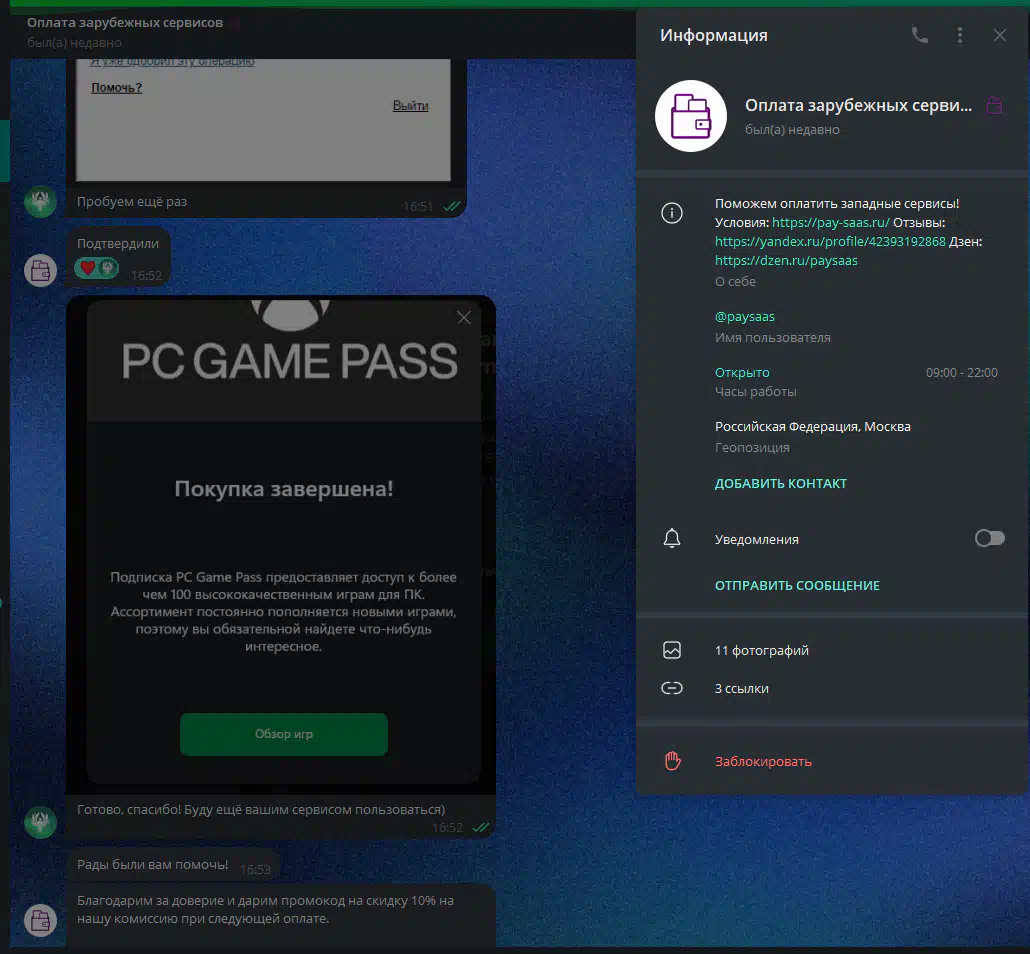Open the https://dzen.ru/paysaas link
This screenshot has height=954, width=1030.
[786, 261]
